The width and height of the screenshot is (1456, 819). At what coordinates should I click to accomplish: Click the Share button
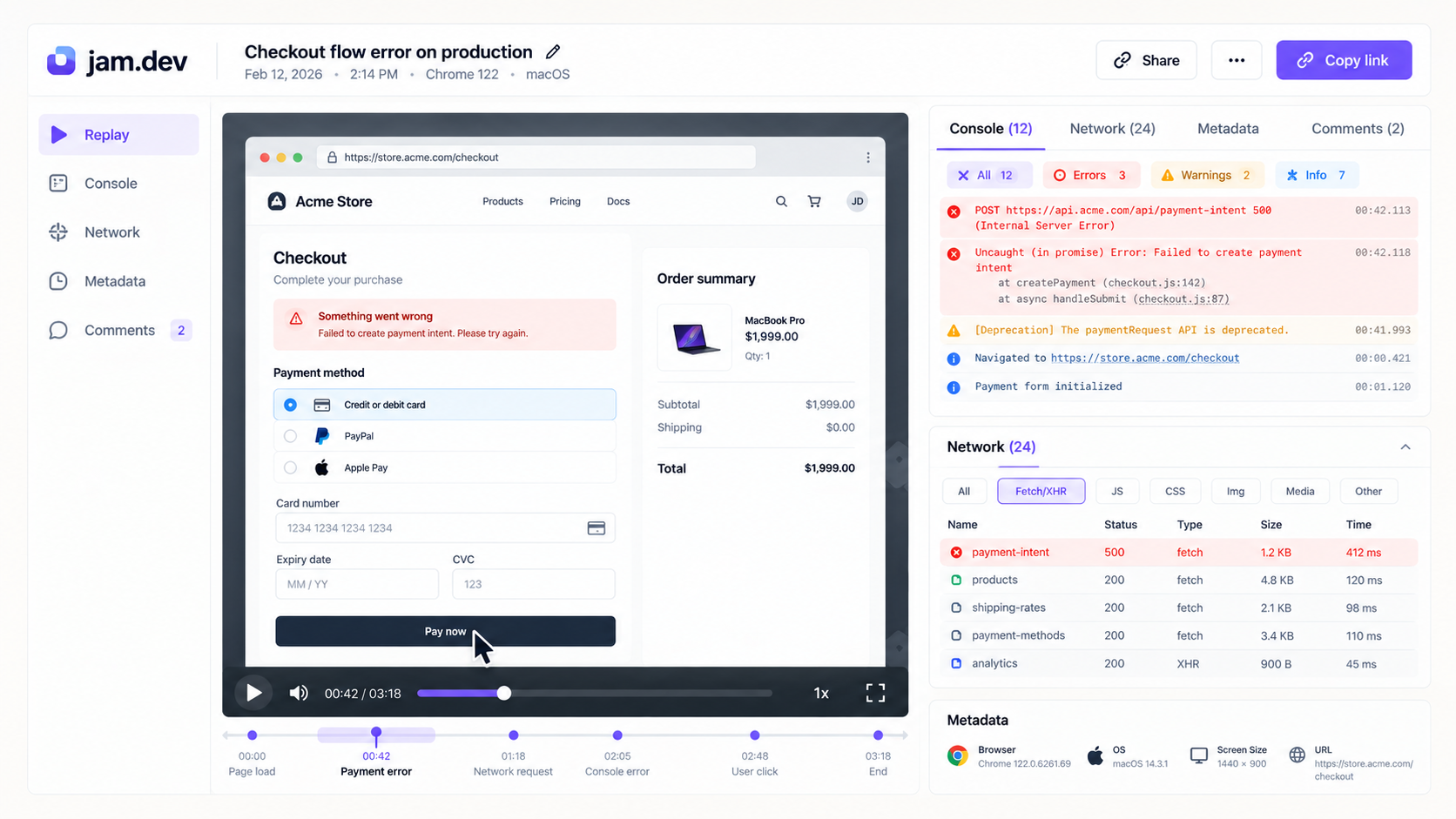(1146, 60)
